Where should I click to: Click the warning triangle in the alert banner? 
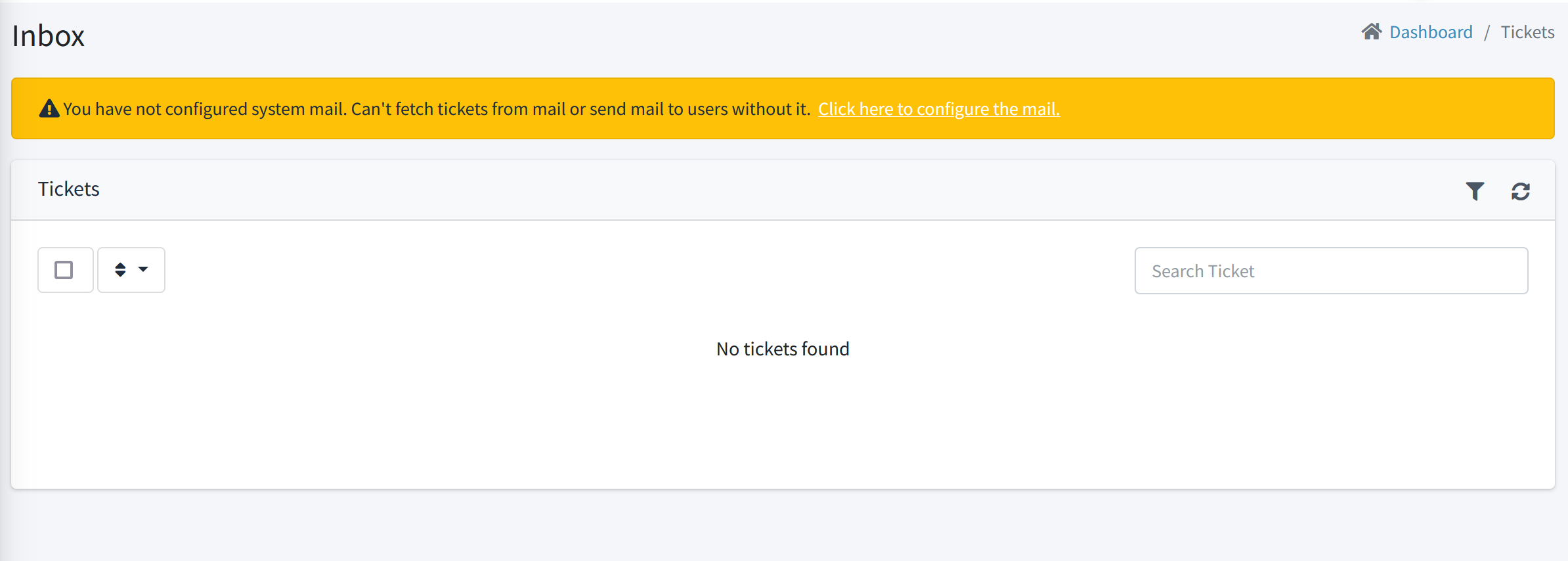[48, 108]
